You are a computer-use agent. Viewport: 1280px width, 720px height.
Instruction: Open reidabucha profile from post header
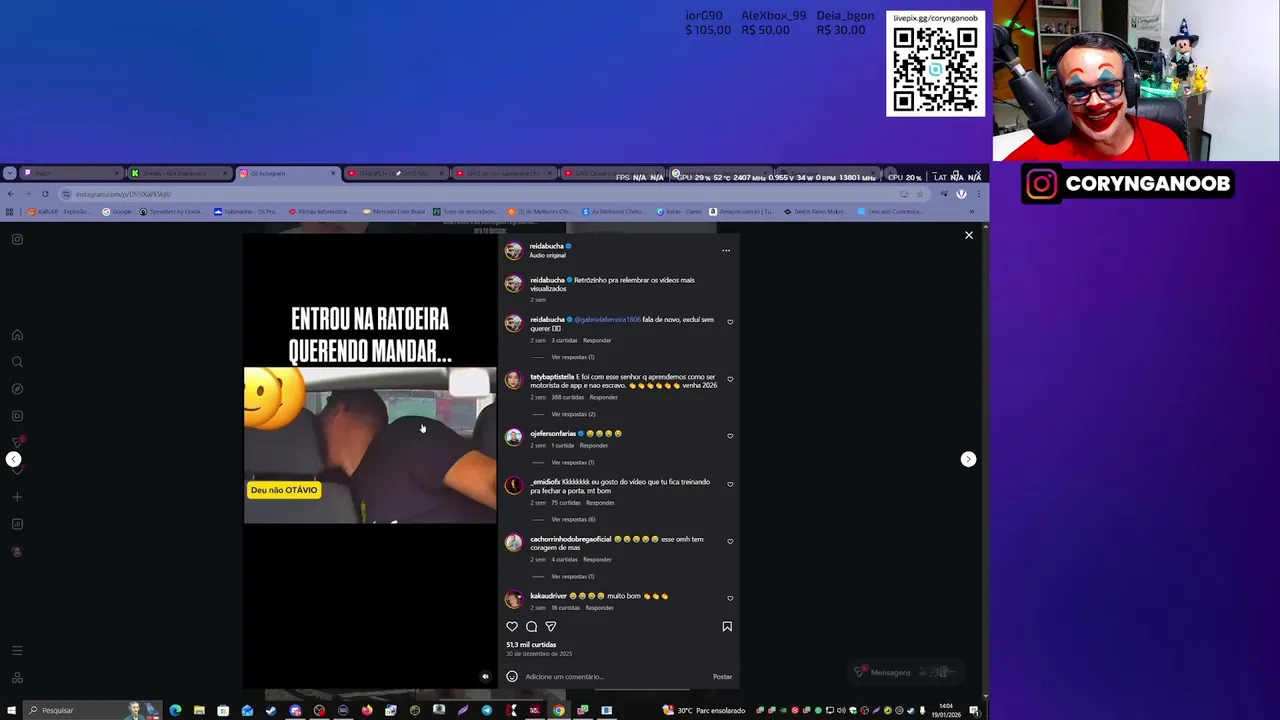click(x=546, y=246)
